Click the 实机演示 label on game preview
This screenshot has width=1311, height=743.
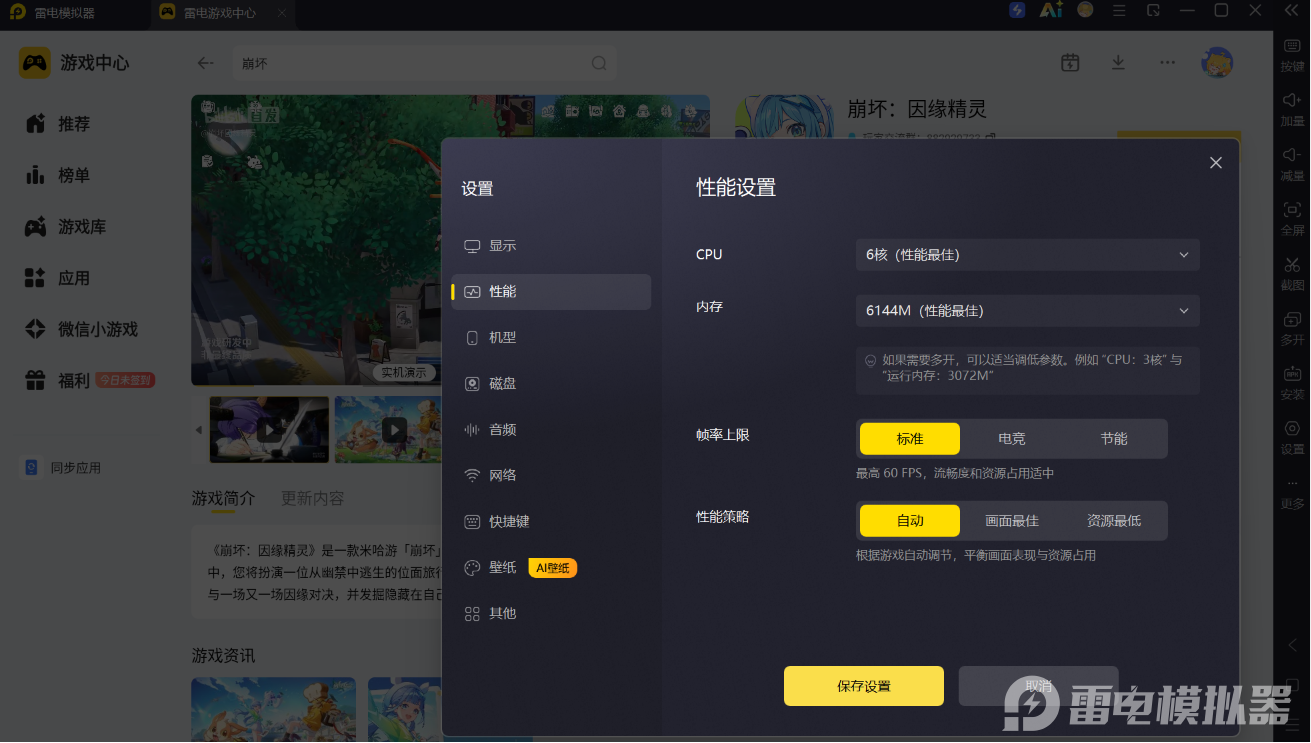[403, 373]
